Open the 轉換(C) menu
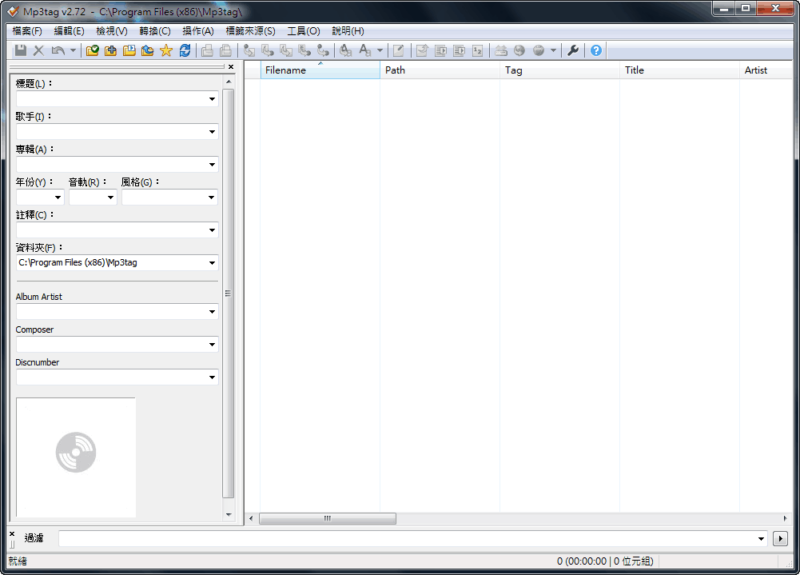This screenshot has height=575, width=800. 155,31
